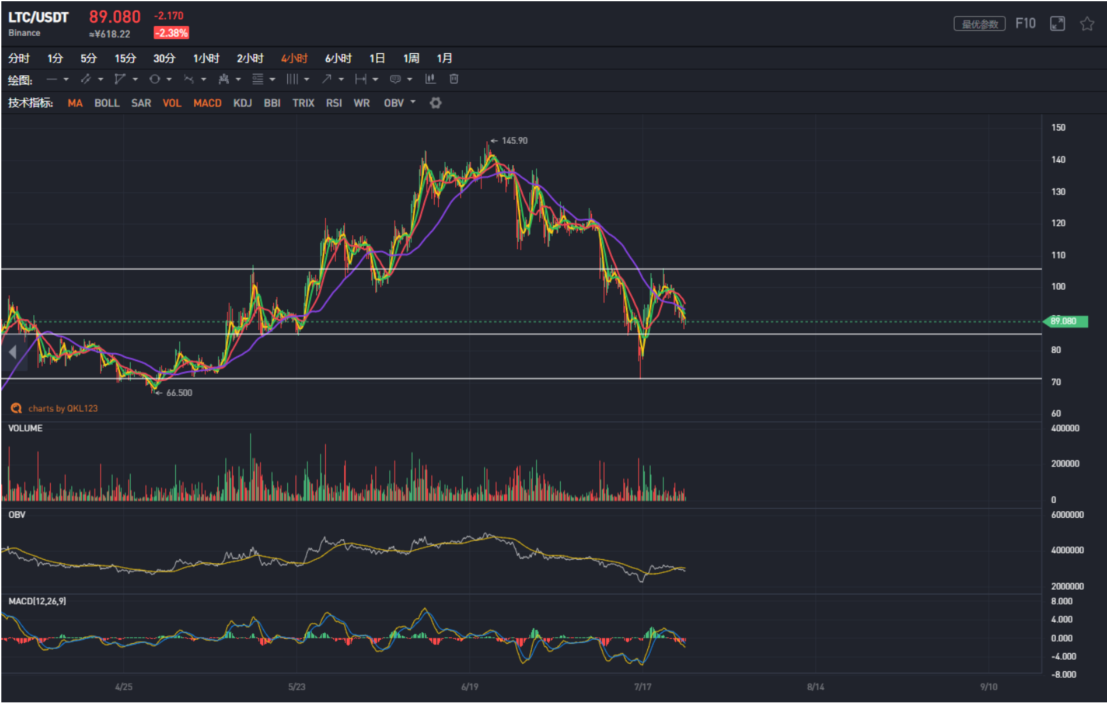Toggle the MACD indicator off
The width and height of the screenshot is (1107, 703).
208,103
